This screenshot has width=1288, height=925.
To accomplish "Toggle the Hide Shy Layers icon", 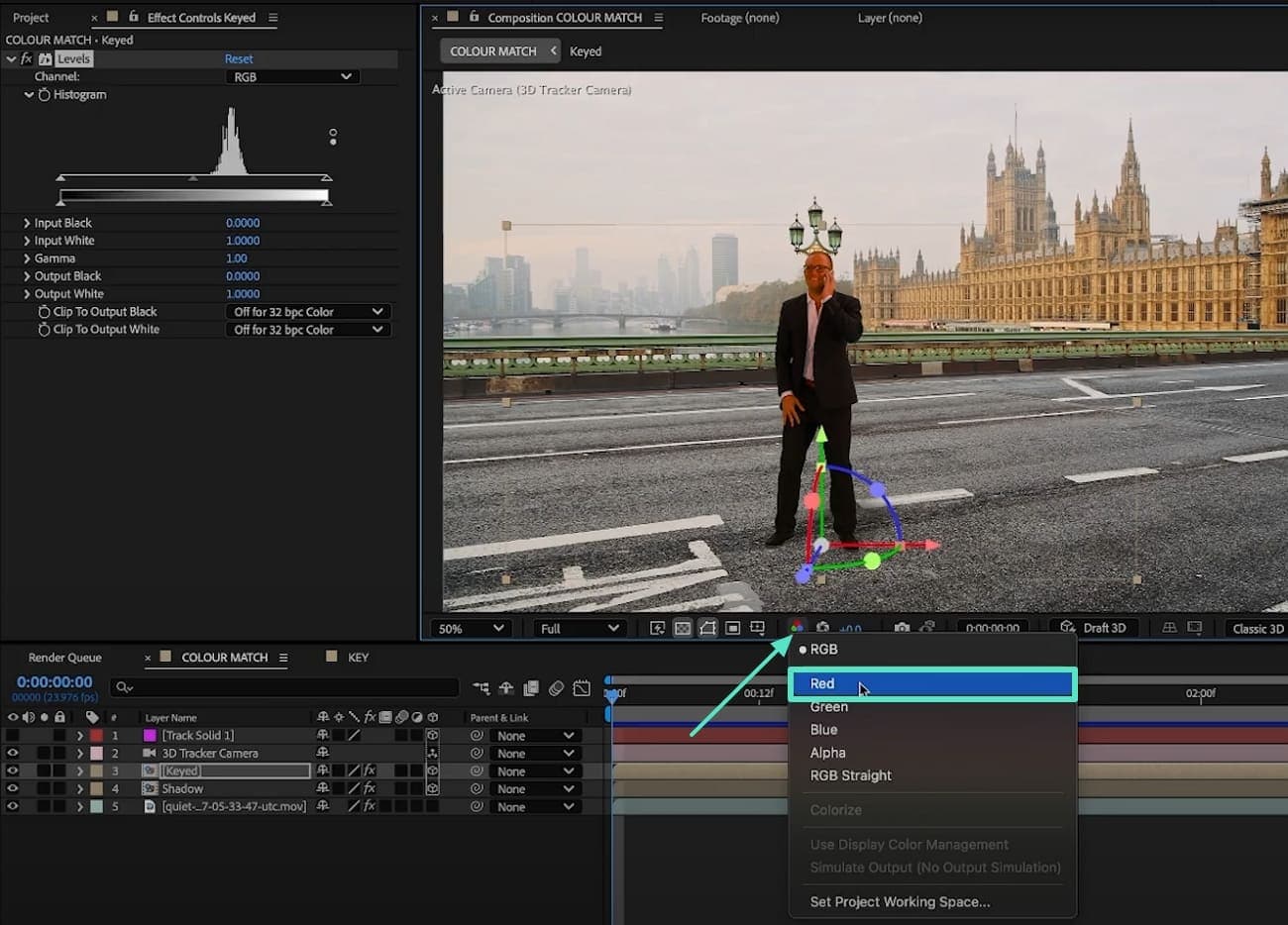I will point(506,687).
